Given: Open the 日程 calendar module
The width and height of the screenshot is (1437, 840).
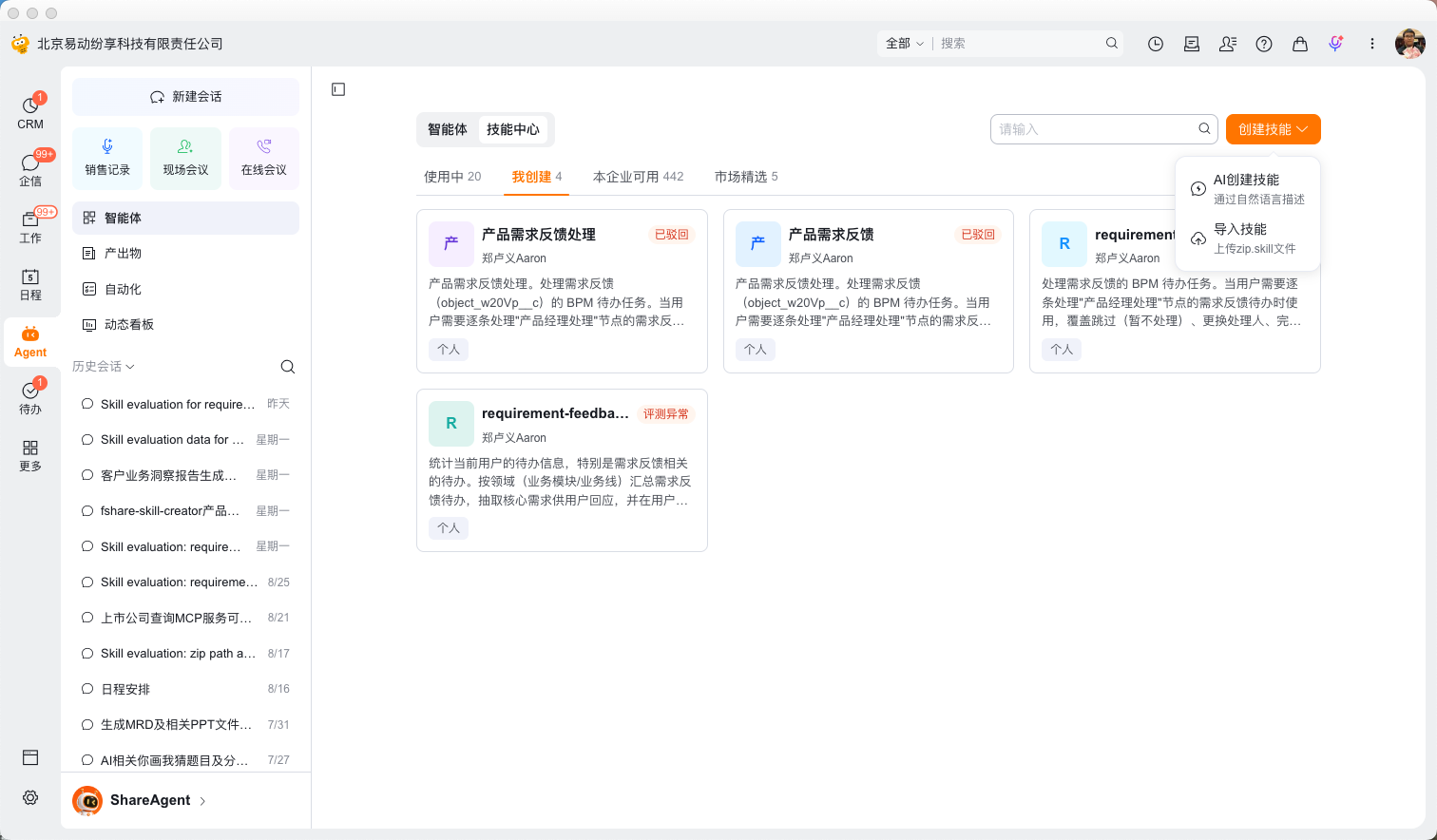Looking at the screenshot, I should tap(30, 283).
